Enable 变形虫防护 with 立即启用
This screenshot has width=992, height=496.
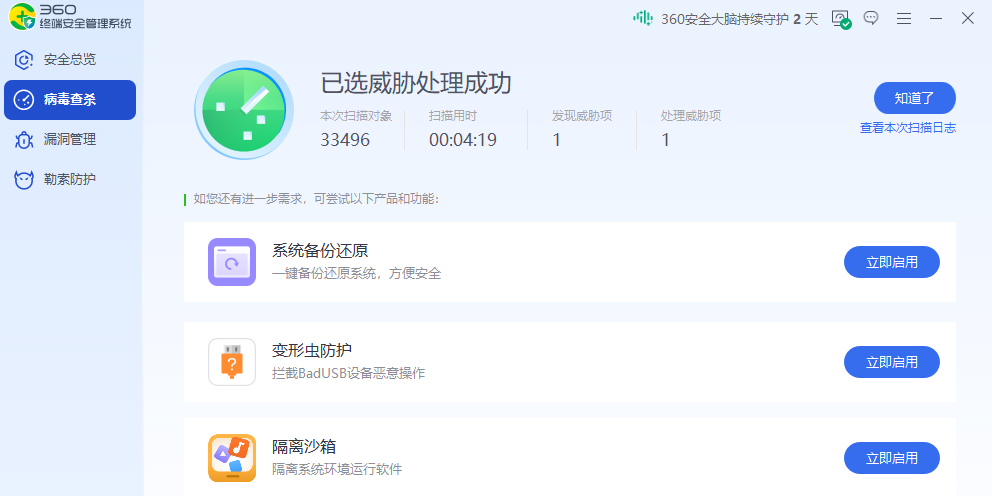point(891,362)
